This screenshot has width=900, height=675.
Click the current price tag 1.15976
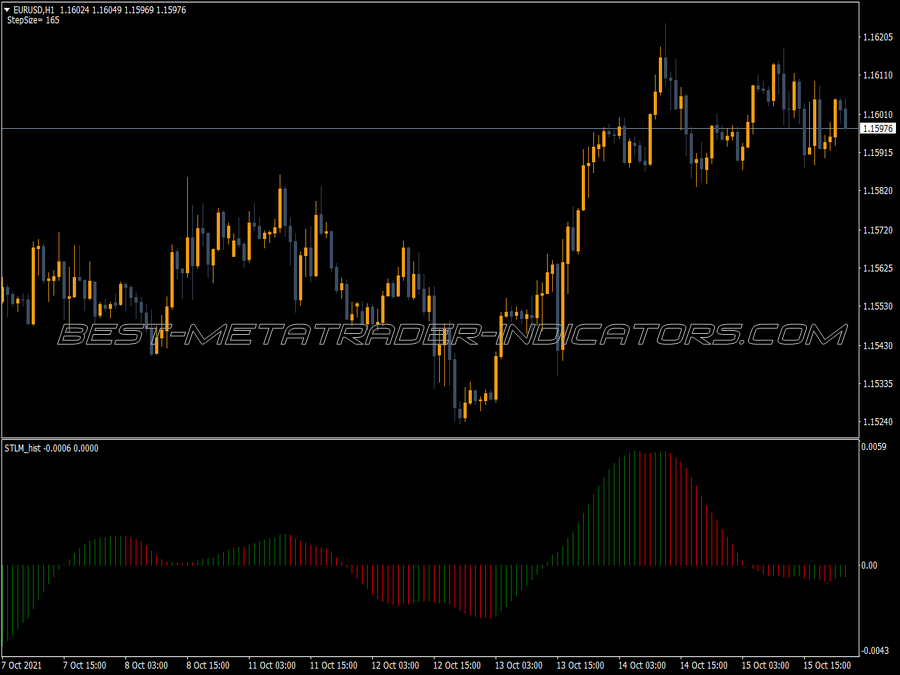(x=878, y=129)
